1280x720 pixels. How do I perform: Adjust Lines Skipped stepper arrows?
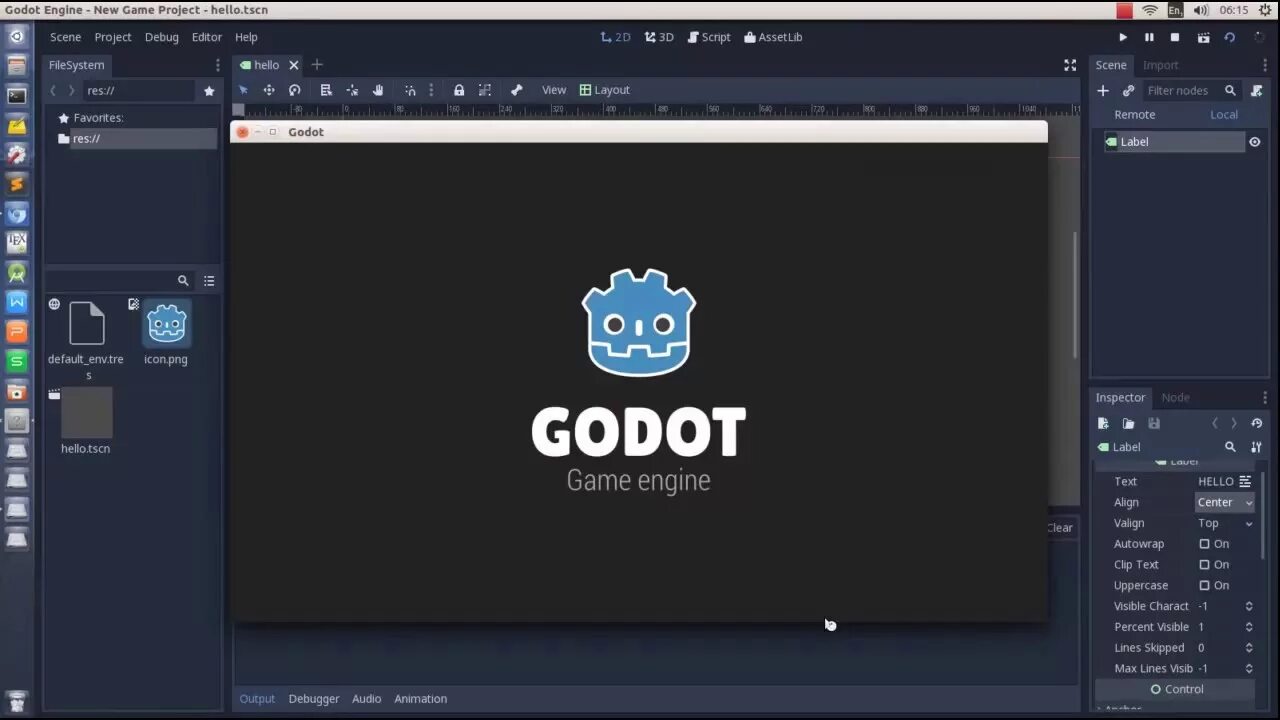1249,648
